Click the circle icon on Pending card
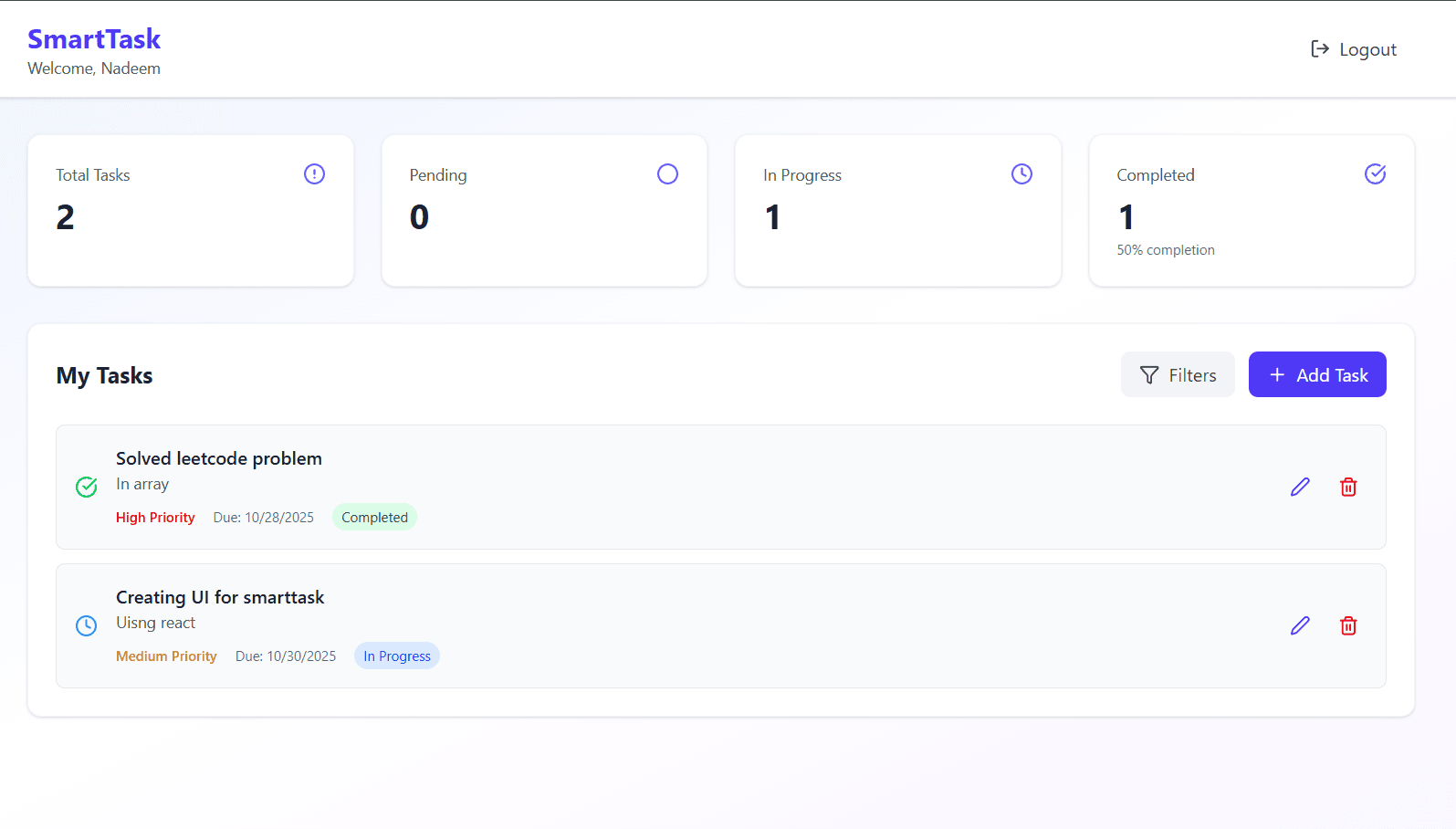Viewport: 1456px width, 829px height. click(667, 173)
